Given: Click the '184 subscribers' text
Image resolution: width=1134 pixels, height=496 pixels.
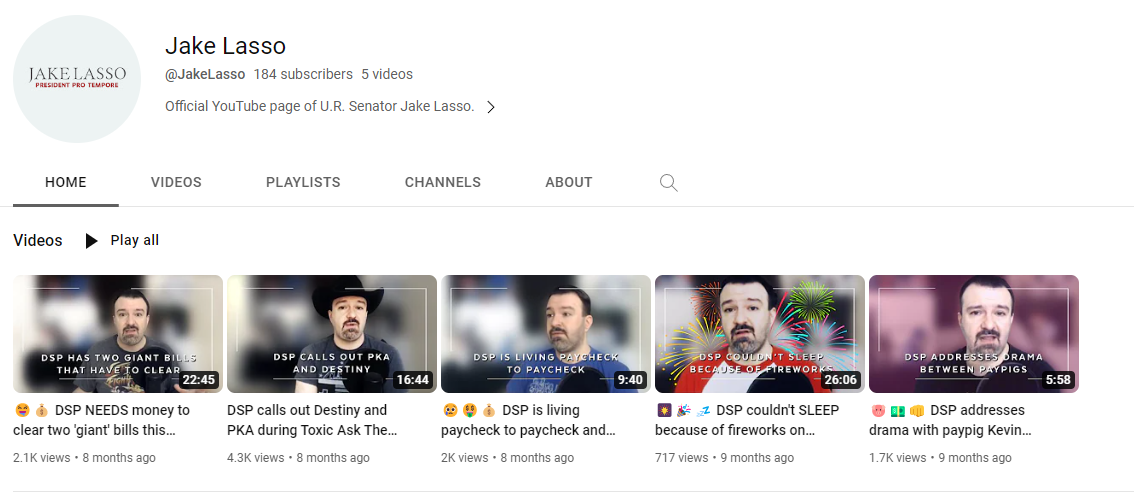Looking at the screenshot, I should 303,74.
